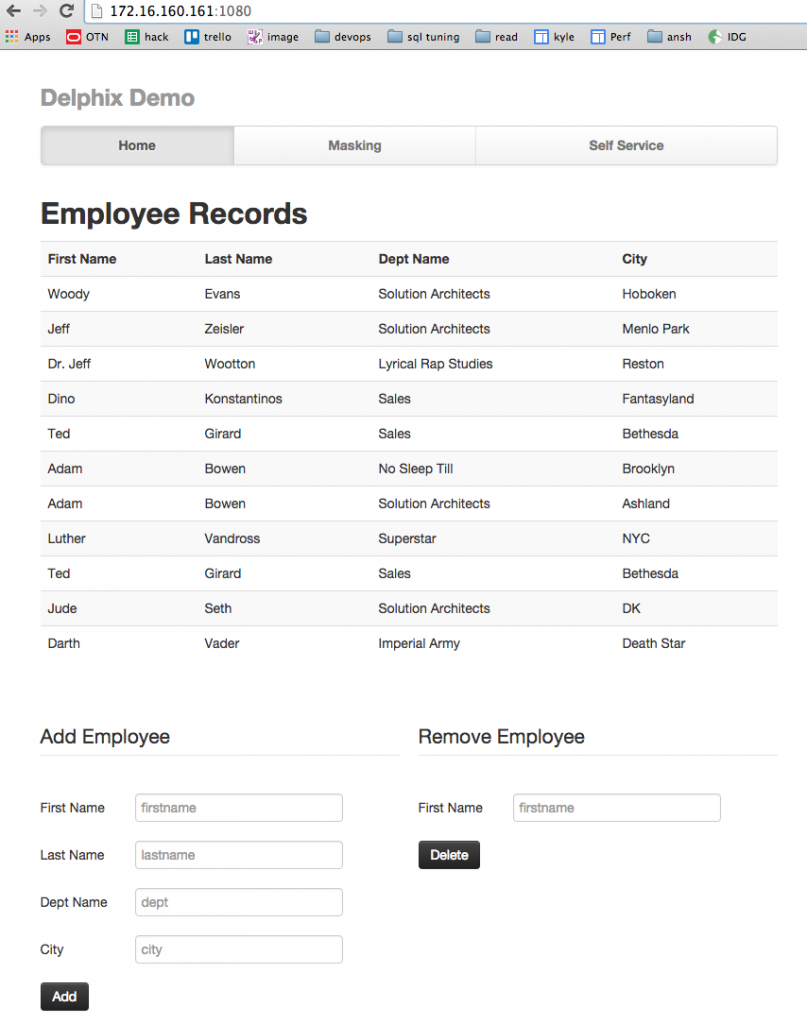Select the Zeisler last name cell

pyautogui.click(x=224, y=328)
